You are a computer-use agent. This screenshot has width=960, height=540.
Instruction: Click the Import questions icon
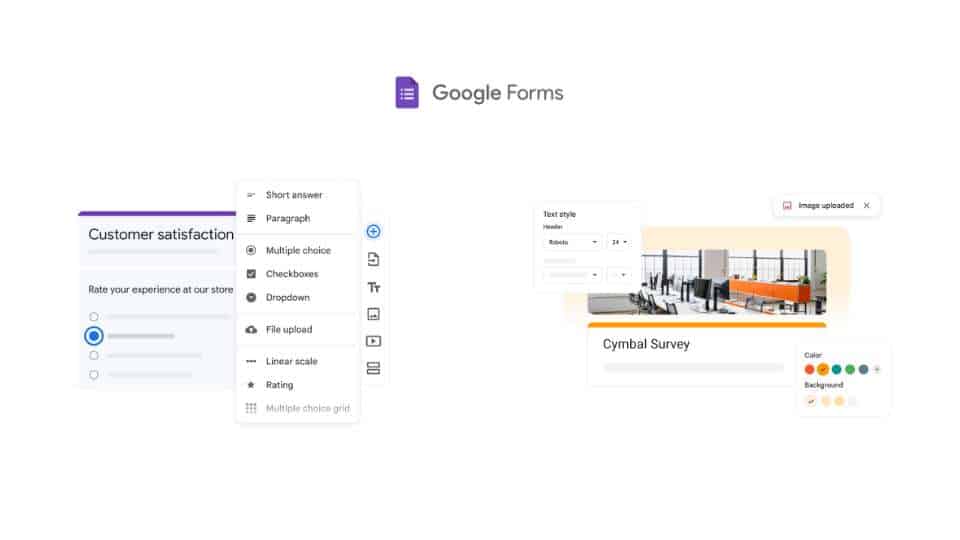click(x=373, y=259)
